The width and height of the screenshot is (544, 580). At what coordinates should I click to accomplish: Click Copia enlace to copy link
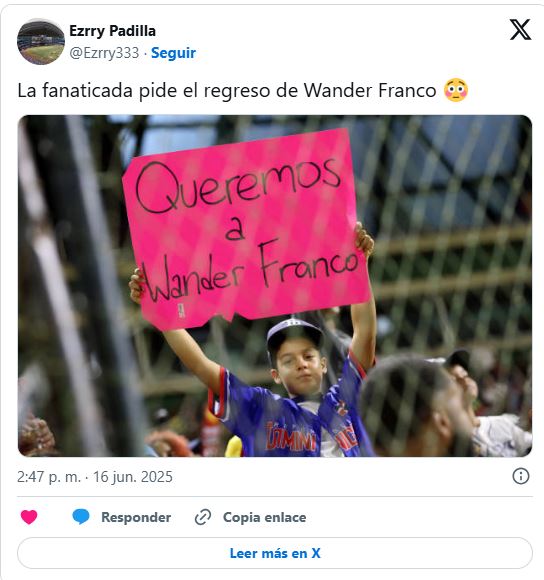pyautogui.click(x=264, y=517)
